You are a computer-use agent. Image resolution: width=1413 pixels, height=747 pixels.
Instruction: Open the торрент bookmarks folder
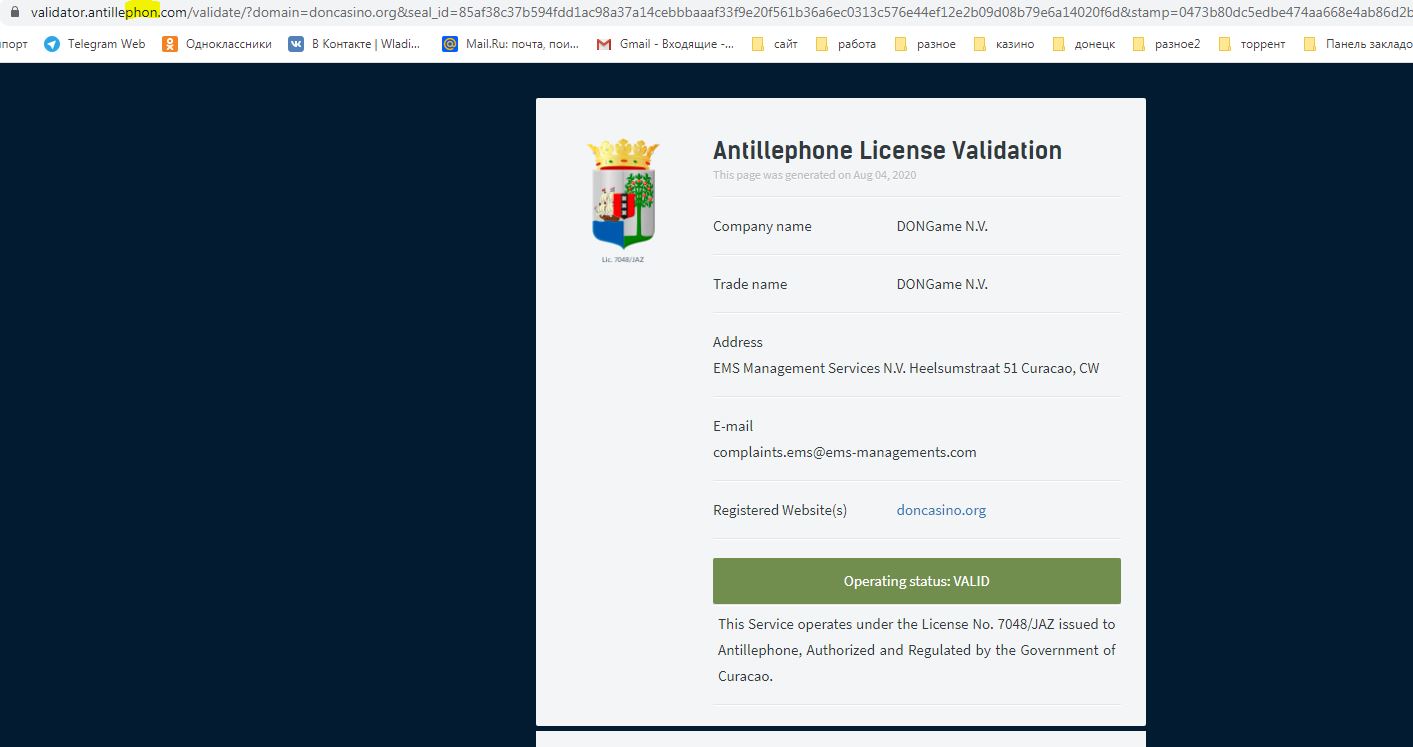pos(1252,44)
